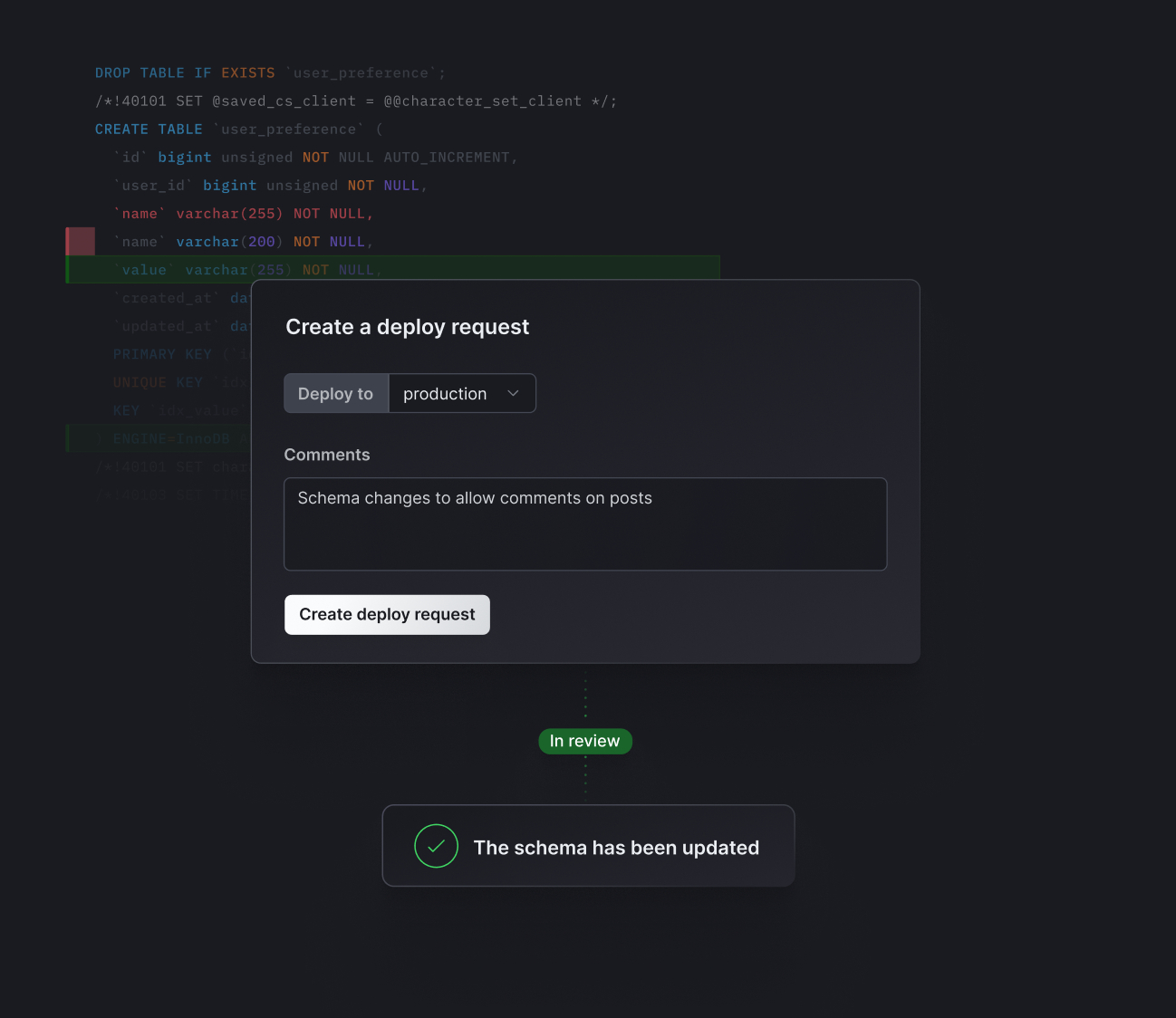This screenshot has height=1018, width=1176.
Task: Click the schema updated notification card
Action: (x=588, y=845)
